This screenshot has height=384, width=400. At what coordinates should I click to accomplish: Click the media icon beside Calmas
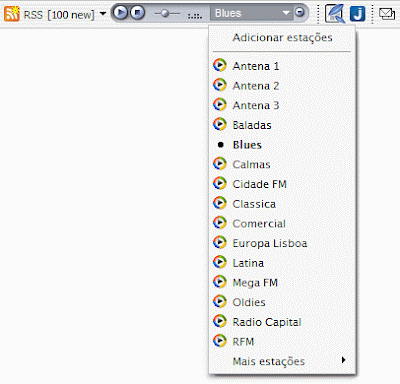(x=220, y=164)
